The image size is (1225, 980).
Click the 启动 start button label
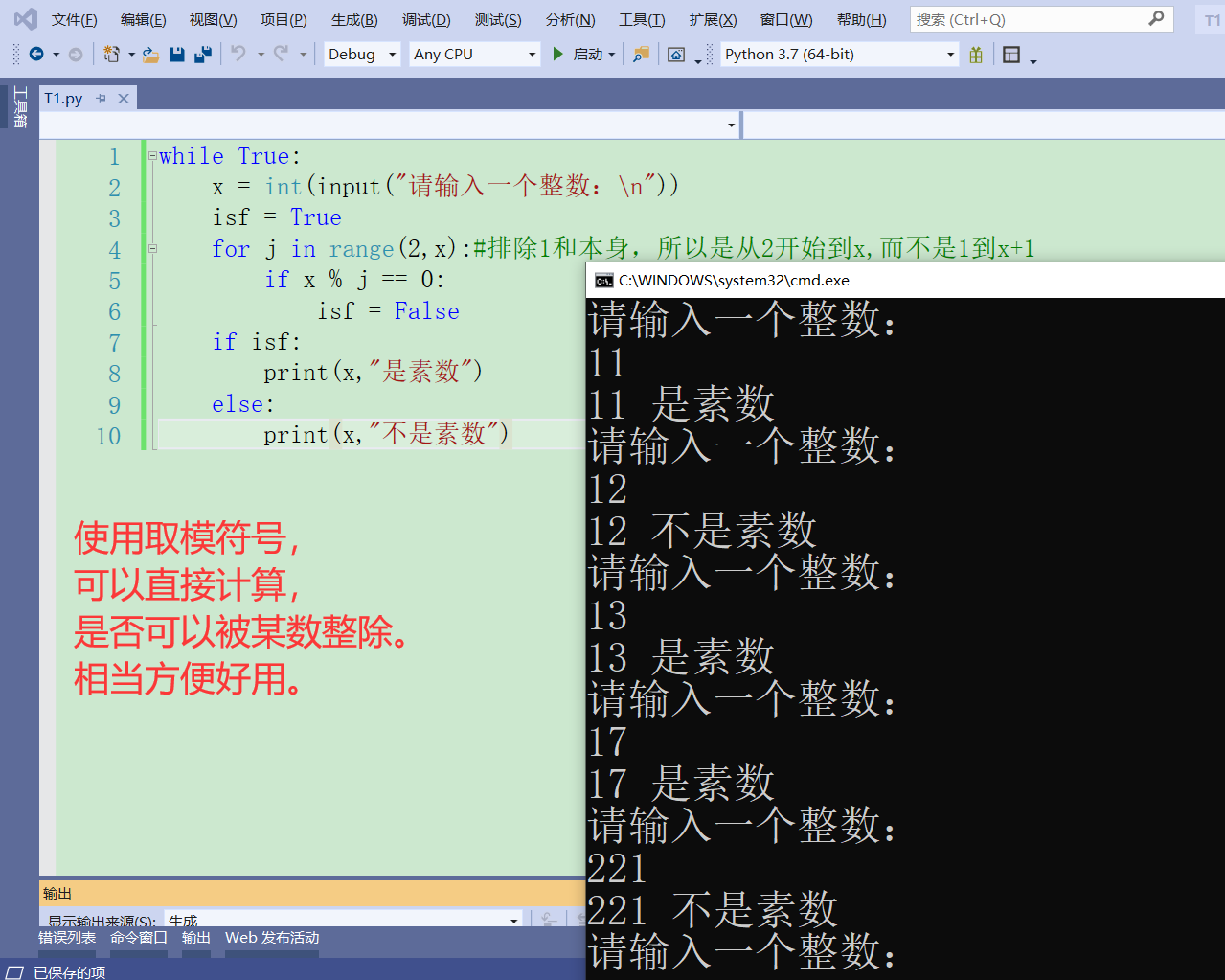pyautogui.click(x=588, y=55)
